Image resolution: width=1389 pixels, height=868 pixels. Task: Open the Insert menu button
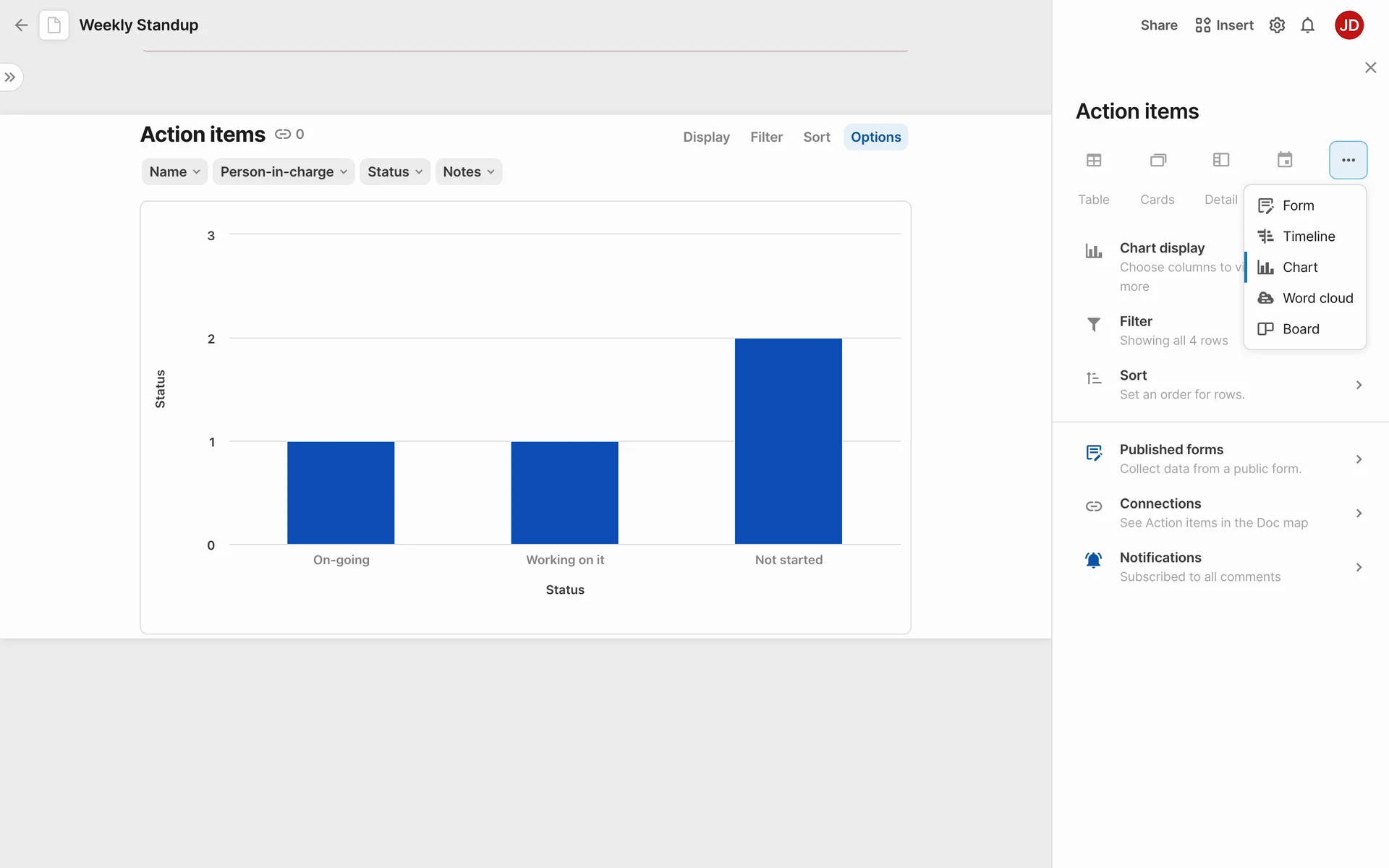click(x=1224, y=26)
